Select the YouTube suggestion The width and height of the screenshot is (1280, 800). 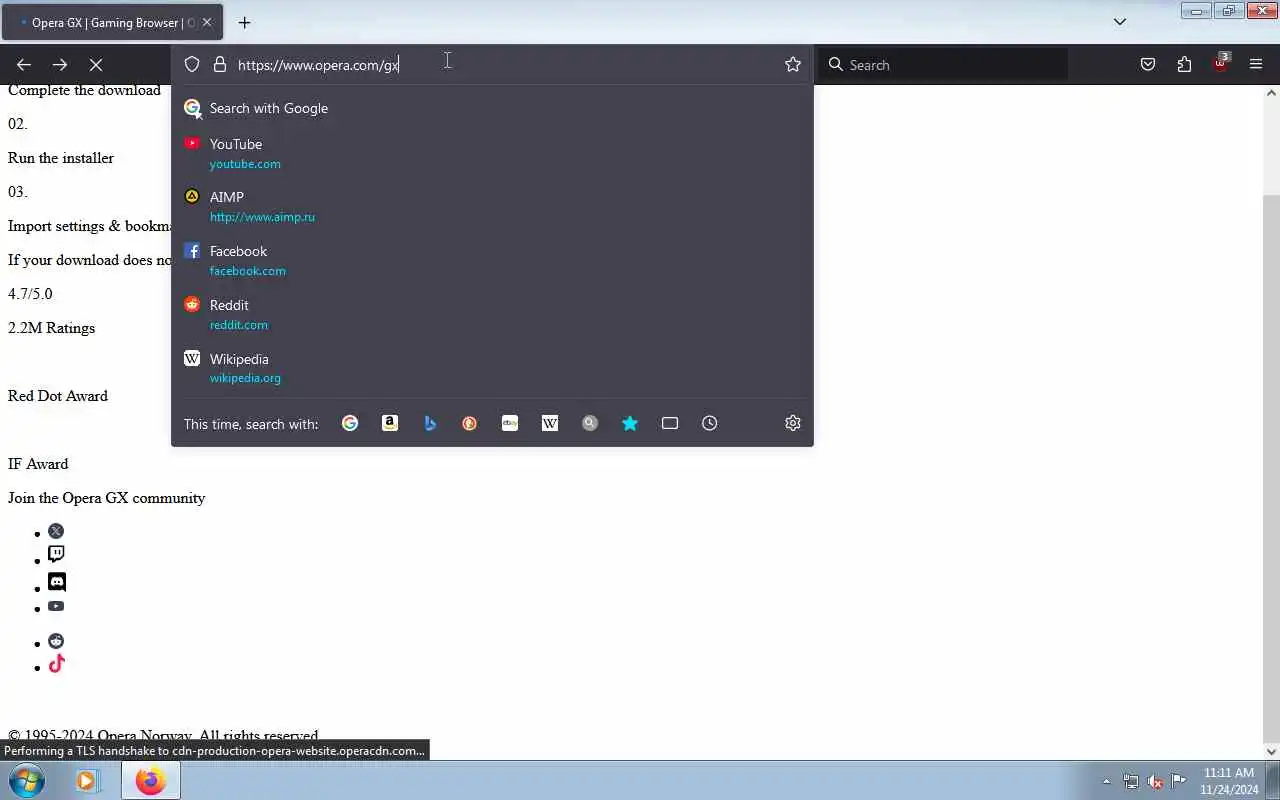(x=492, y=153)
